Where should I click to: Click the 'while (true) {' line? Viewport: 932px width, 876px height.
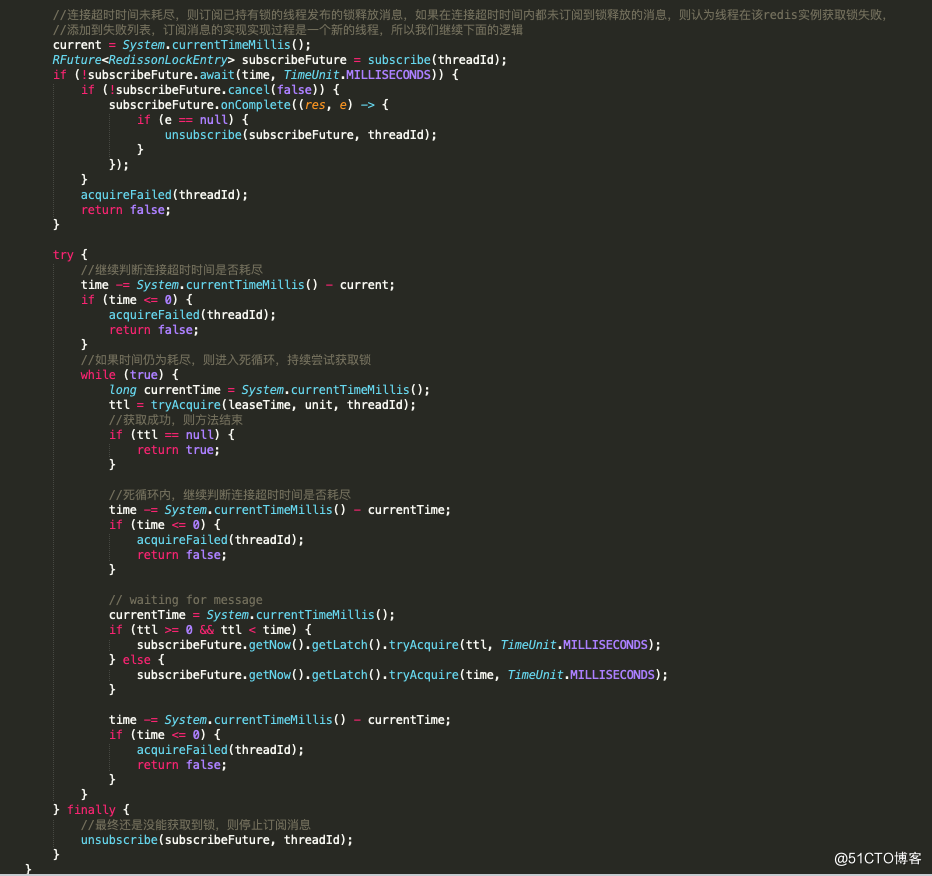point(130,375)
